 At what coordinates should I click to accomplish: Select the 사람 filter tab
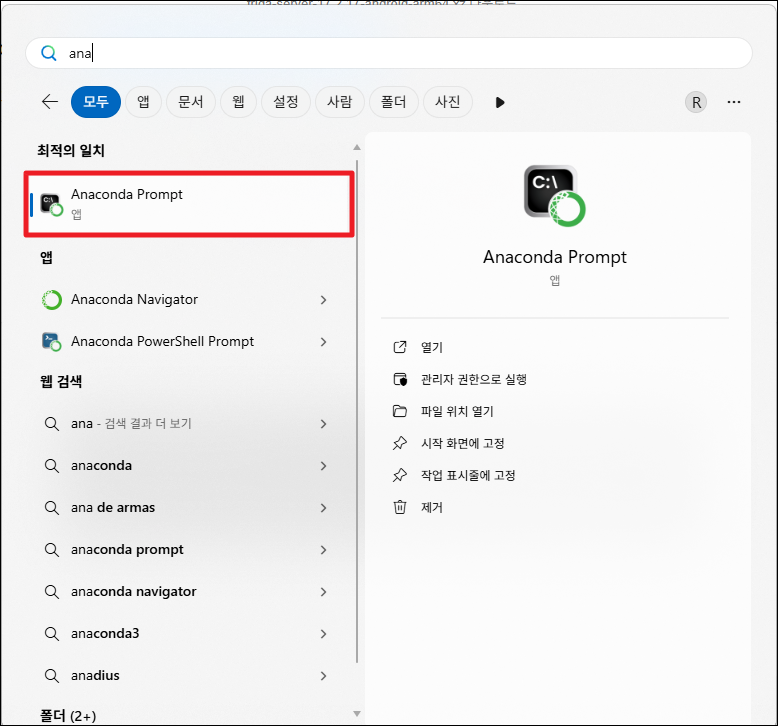tap(340, 102)
